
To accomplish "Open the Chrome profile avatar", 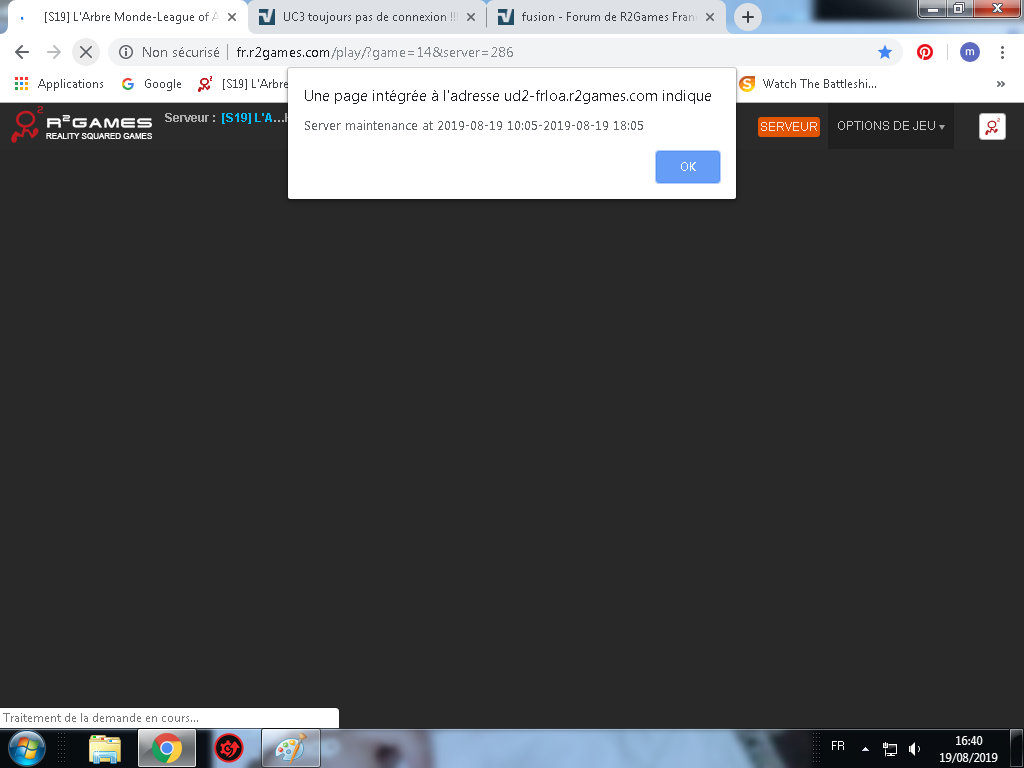I will (969, 52).
